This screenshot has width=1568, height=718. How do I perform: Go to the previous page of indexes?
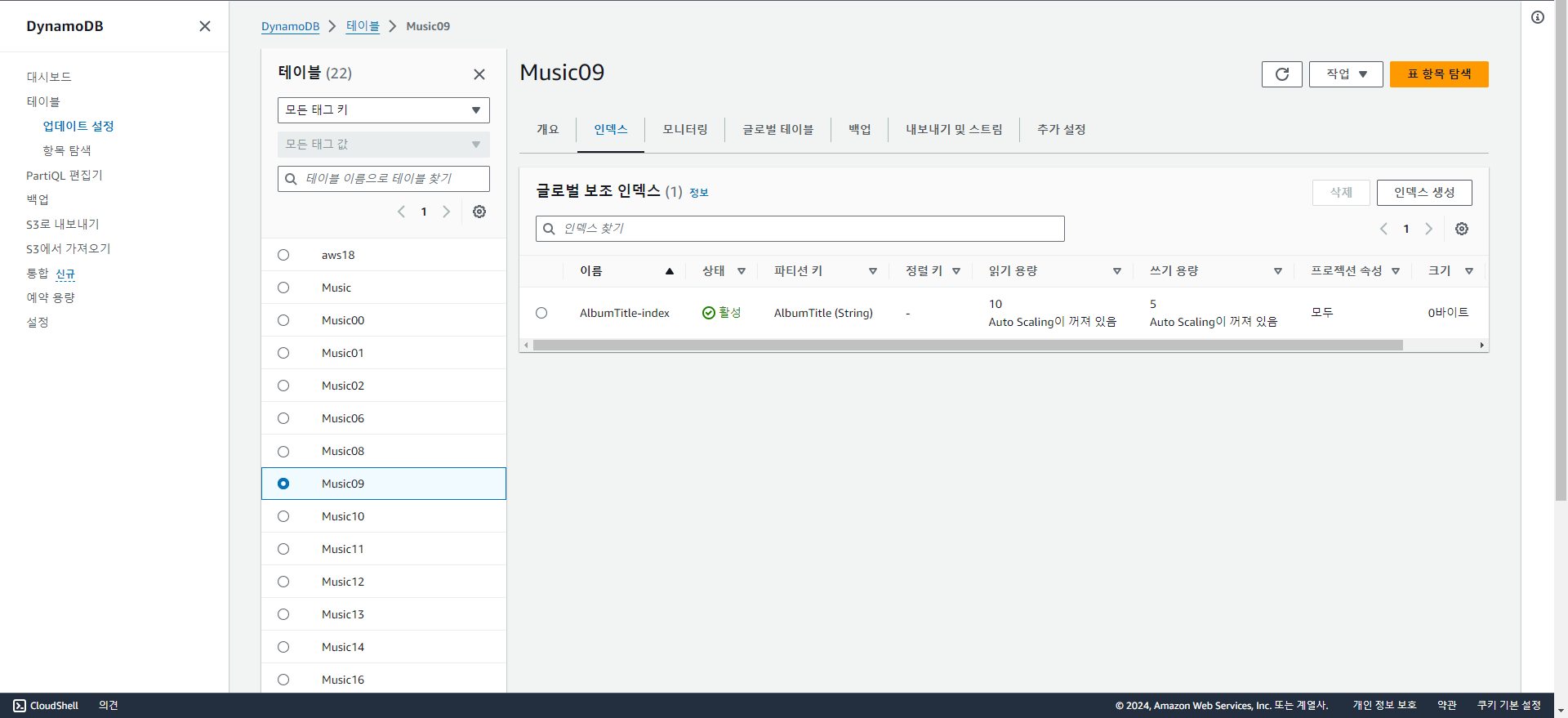coord(1383,229)
